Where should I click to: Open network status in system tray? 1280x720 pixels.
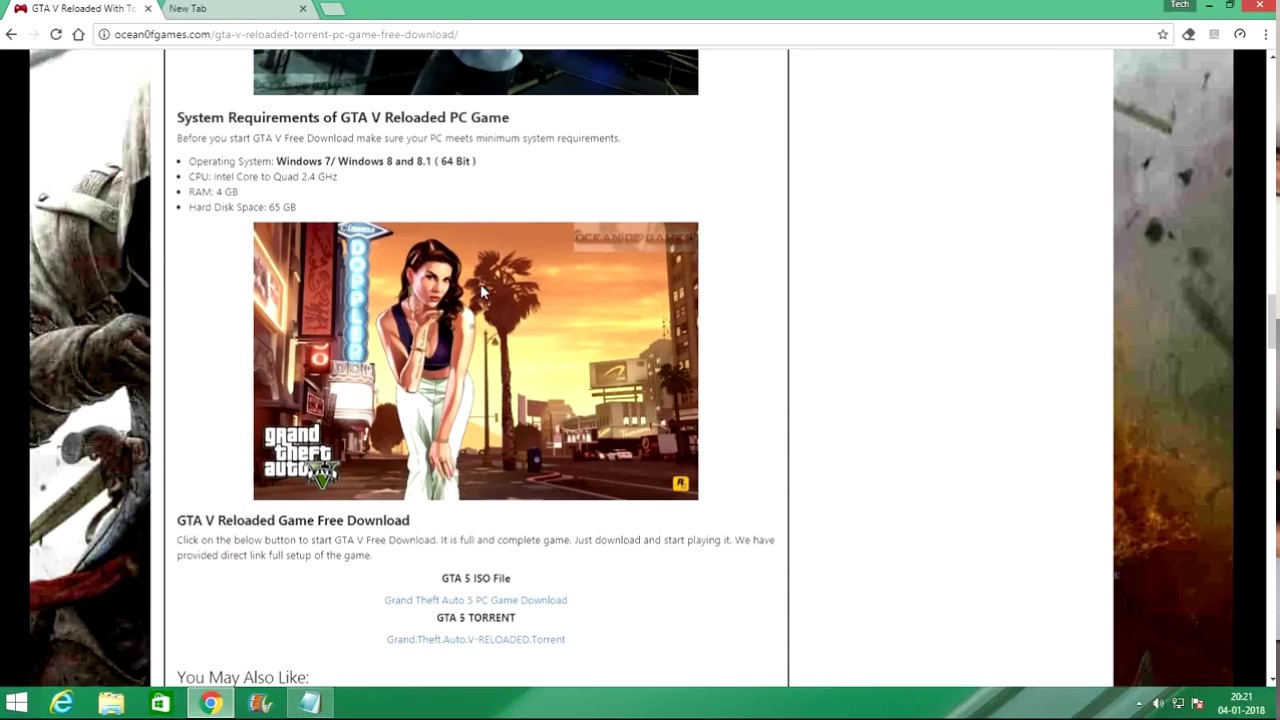coord(1178,704)
